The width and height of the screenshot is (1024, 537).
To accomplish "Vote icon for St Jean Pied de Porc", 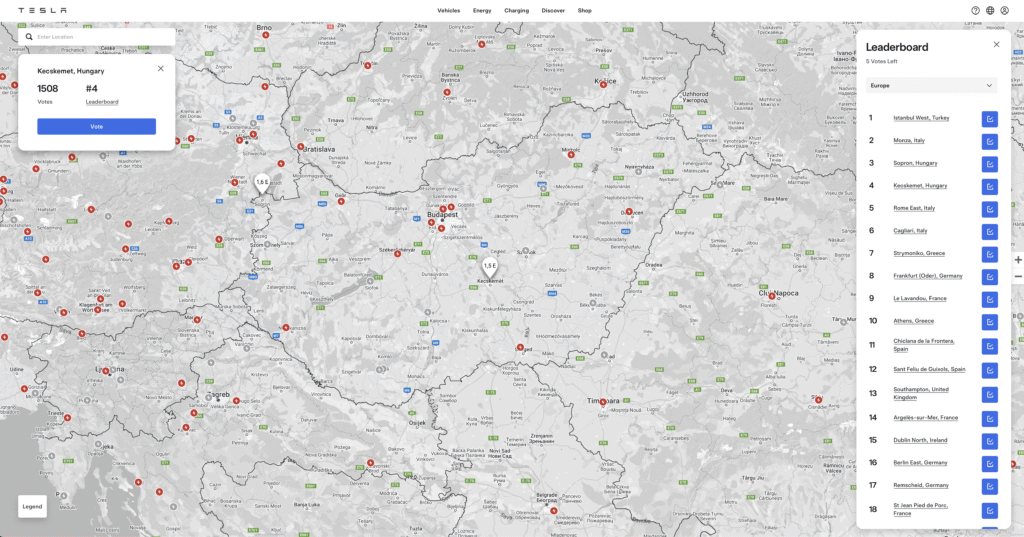I will click(989, 510).
